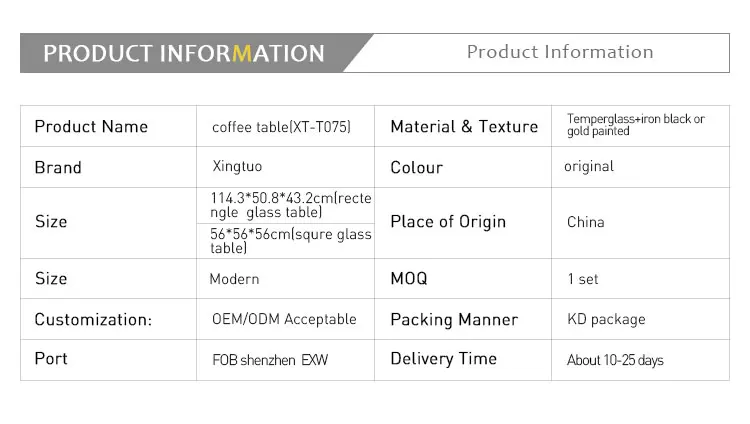Select the Packing Manner label

pyautogui.click(x=454, y=320)
